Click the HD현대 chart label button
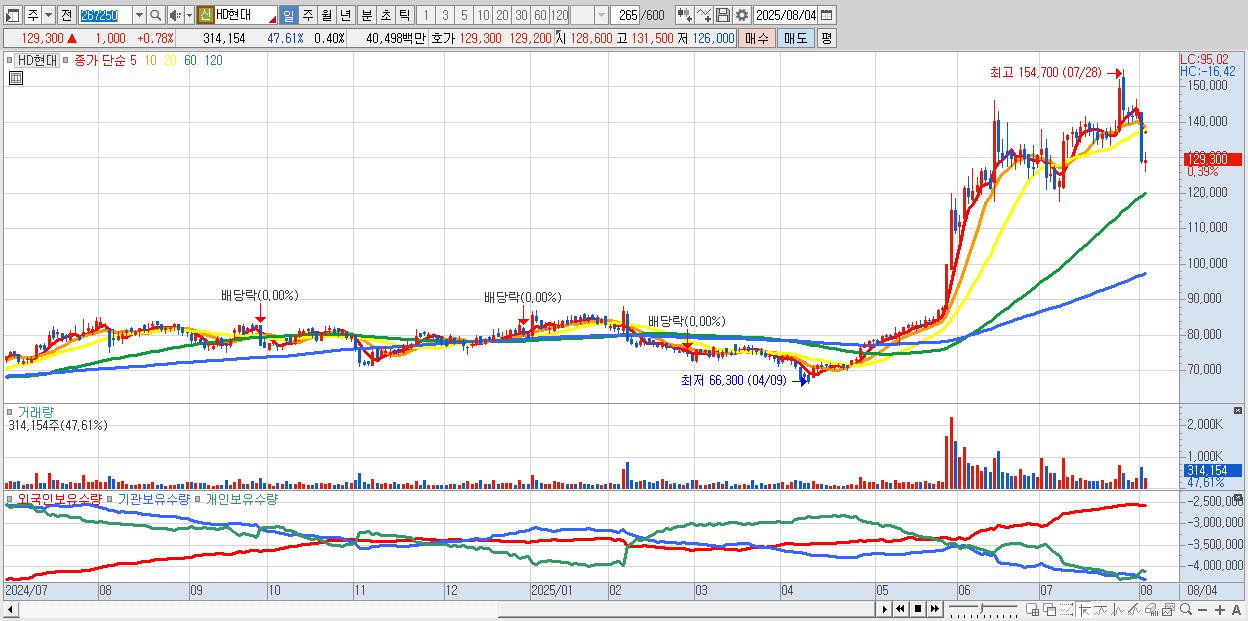 35,60
